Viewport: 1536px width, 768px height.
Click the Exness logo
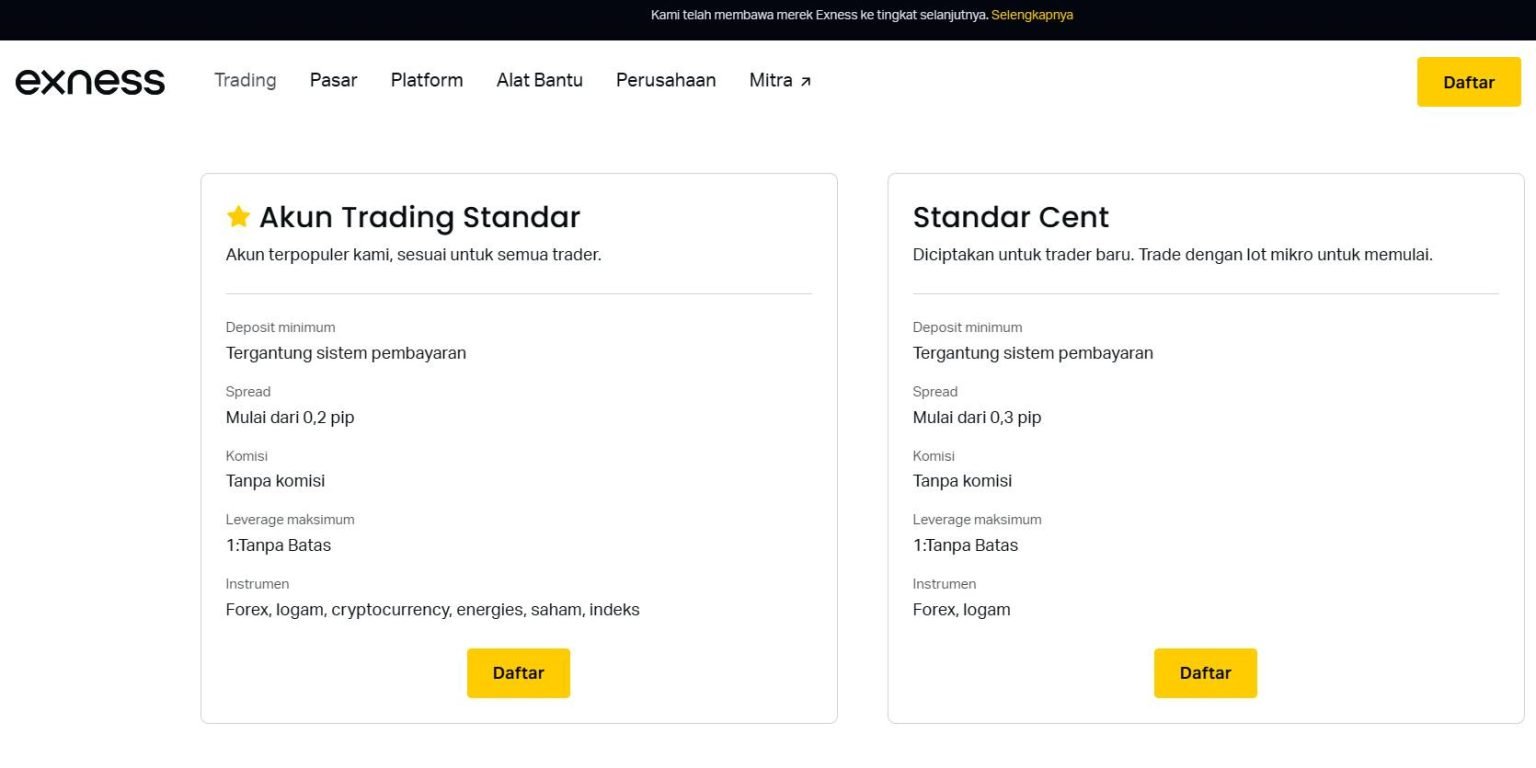pyautogui.click(x=90, y=81)
